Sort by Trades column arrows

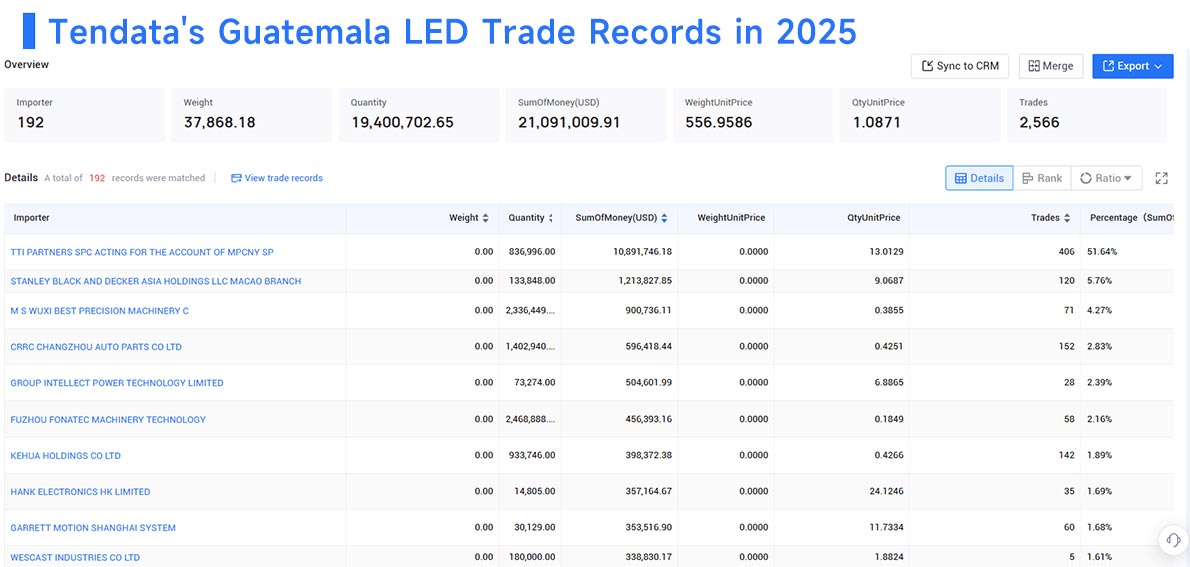(1066, 218)
